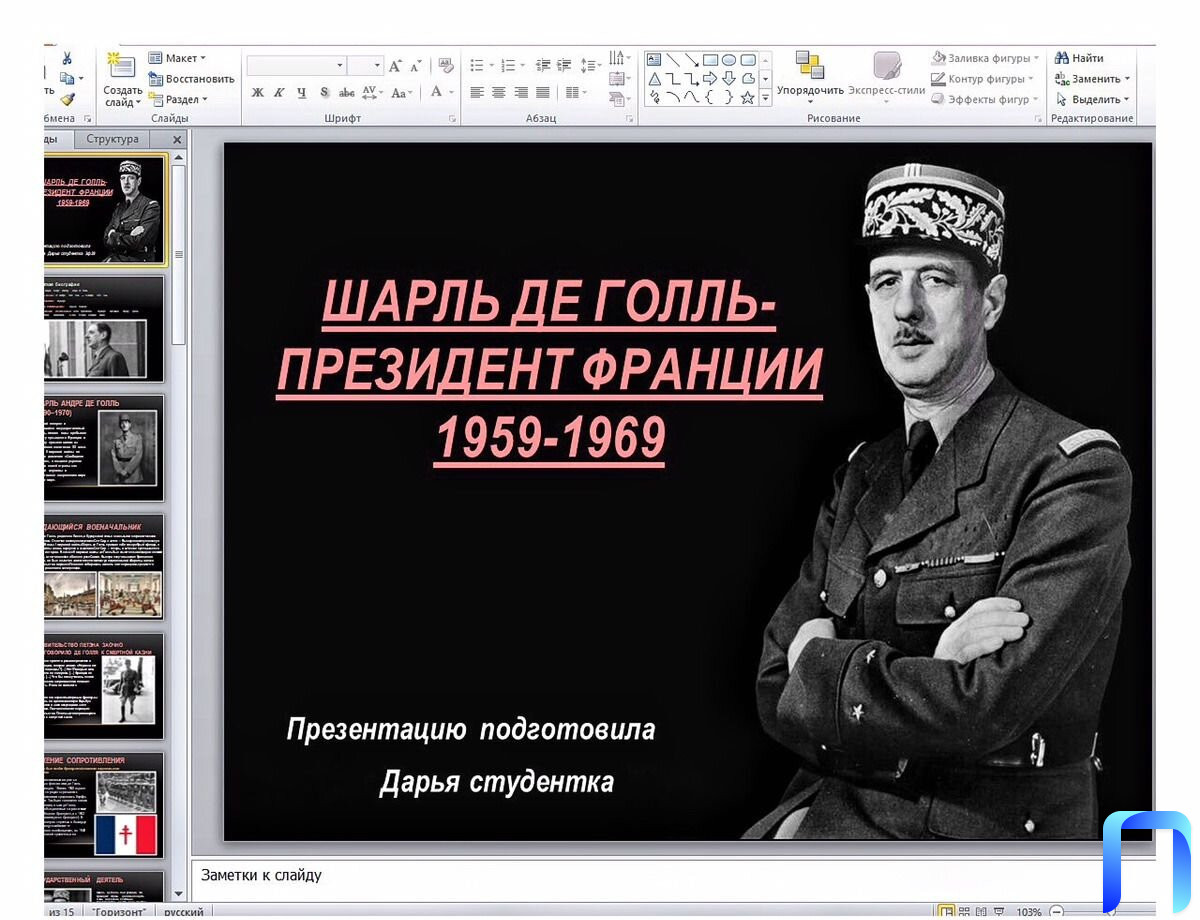Select the down block arrow shape
The image size is (1200, 920).
[x=729, y=79]
